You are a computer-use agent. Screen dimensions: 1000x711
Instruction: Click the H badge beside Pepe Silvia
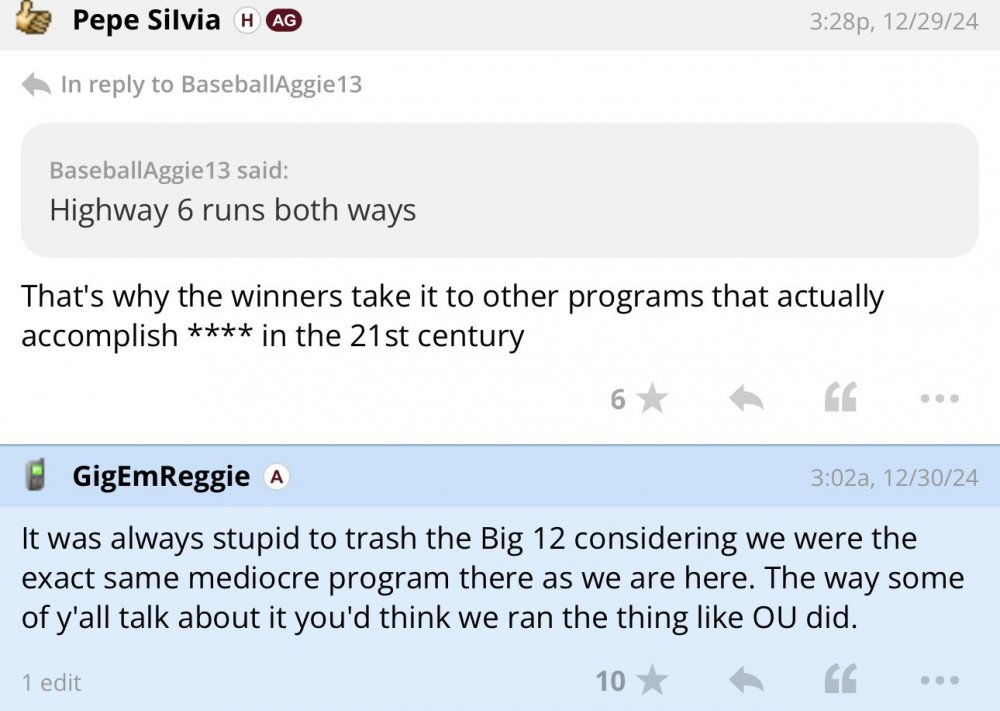[x=245, y=21]
